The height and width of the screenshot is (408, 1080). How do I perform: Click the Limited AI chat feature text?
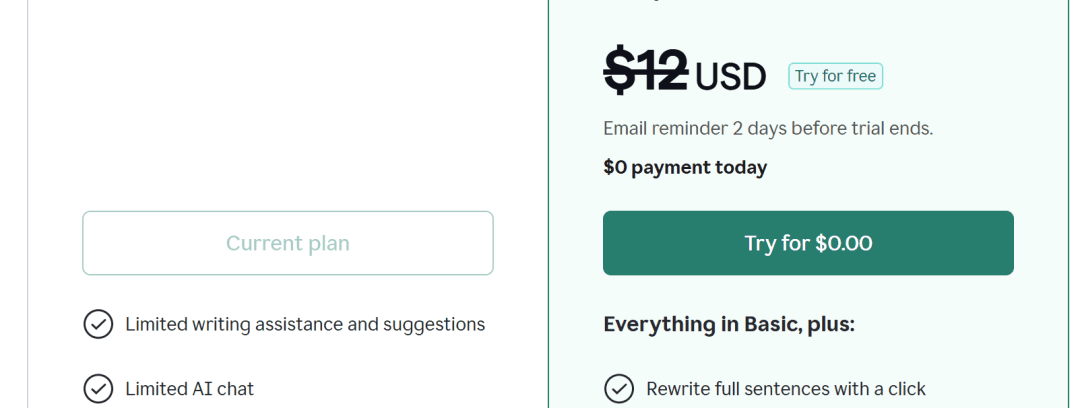point(190,389)
